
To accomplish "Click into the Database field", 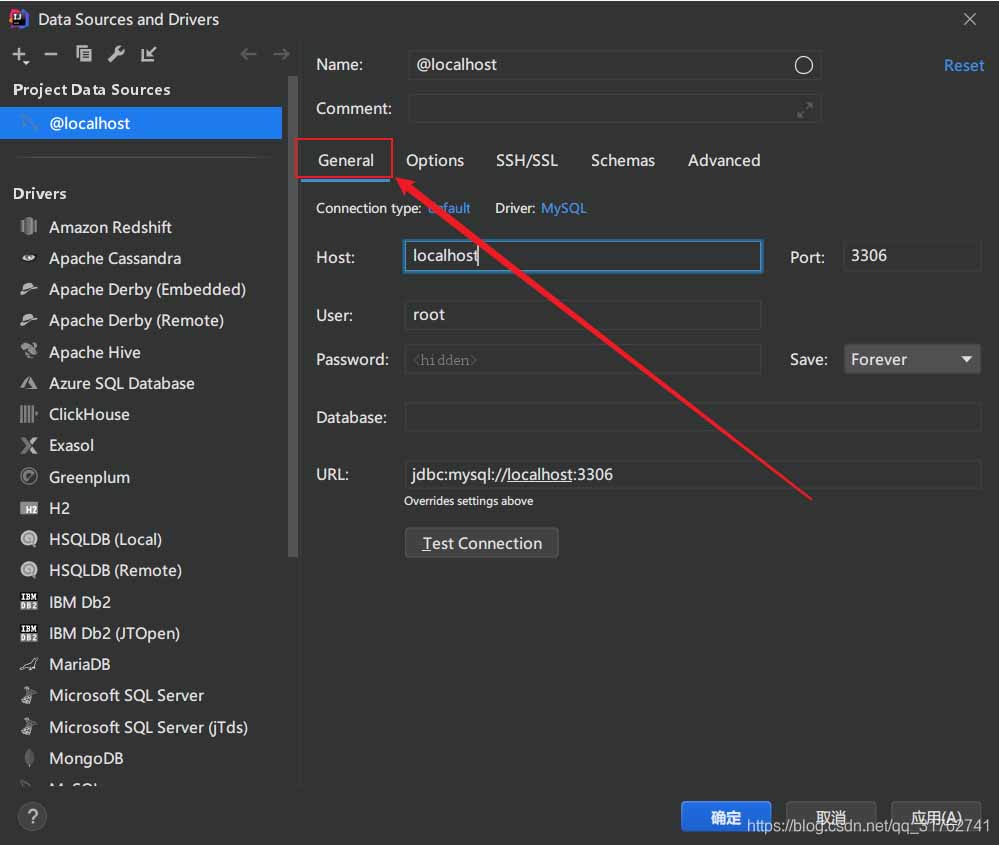I will click(693, 417).
